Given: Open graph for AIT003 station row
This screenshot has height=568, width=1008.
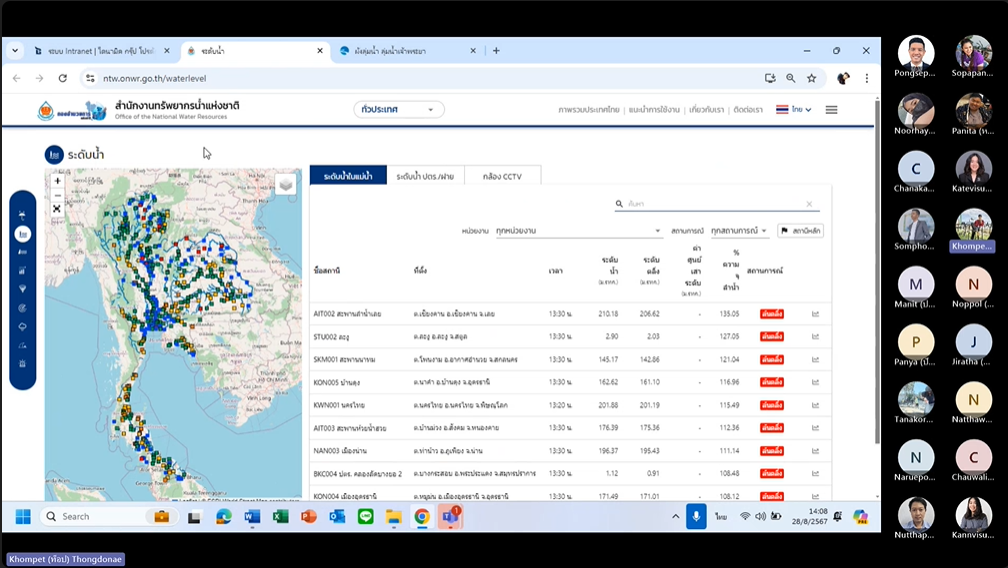Looking at the screenshot, I should pos(816,428).
